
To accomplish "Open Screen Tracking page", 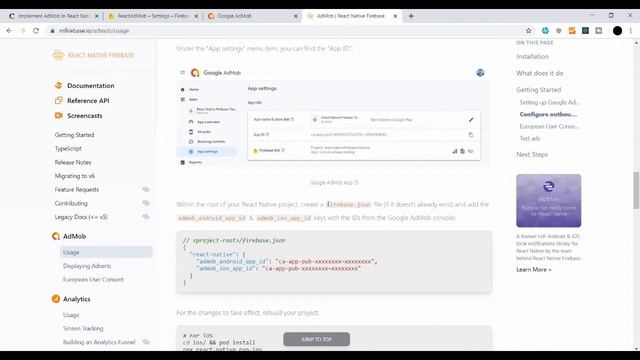I will [x=83, y=329].
